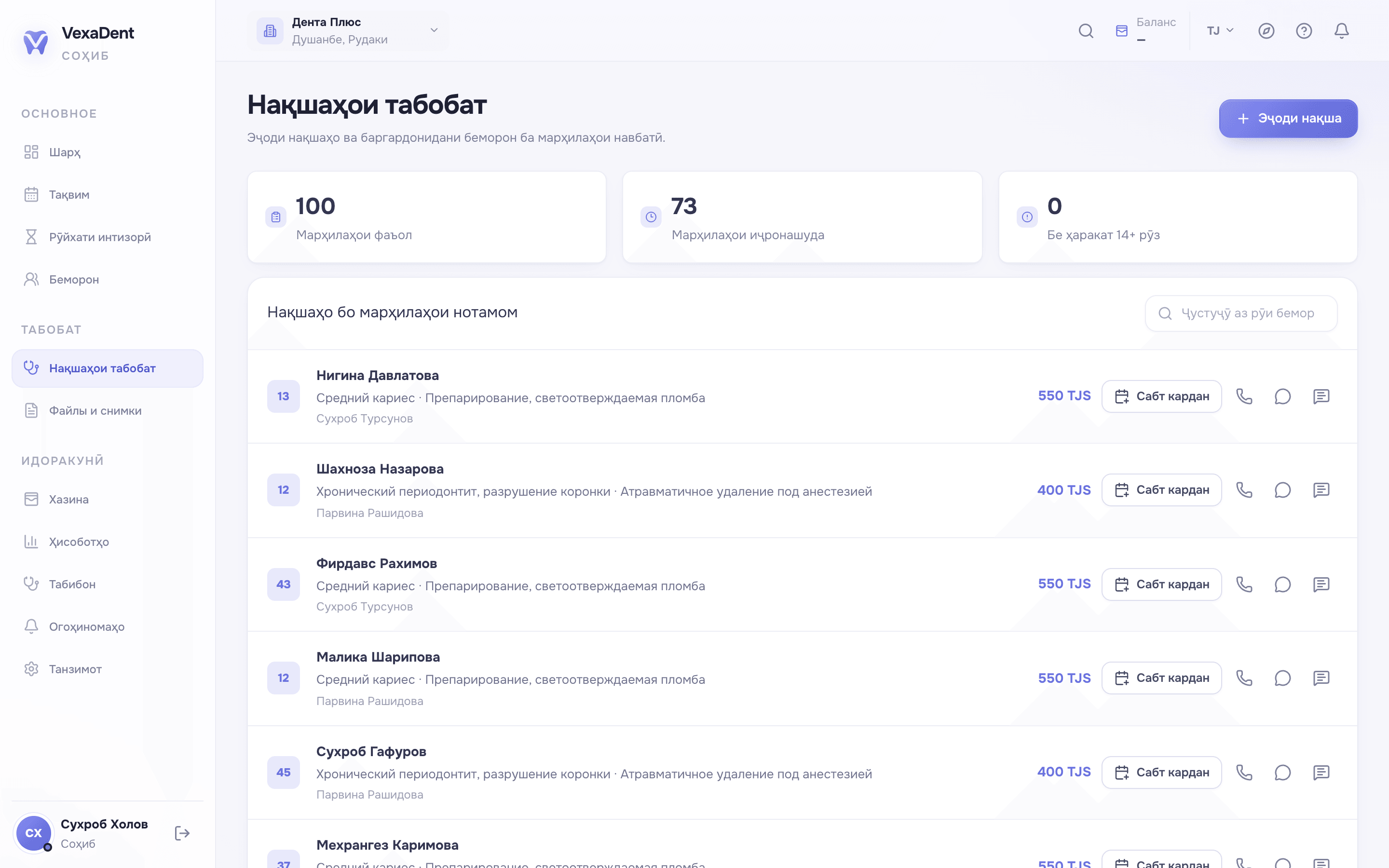
Task: Open Тақвим calendar in the sidebar
Action: pos(108,195)
